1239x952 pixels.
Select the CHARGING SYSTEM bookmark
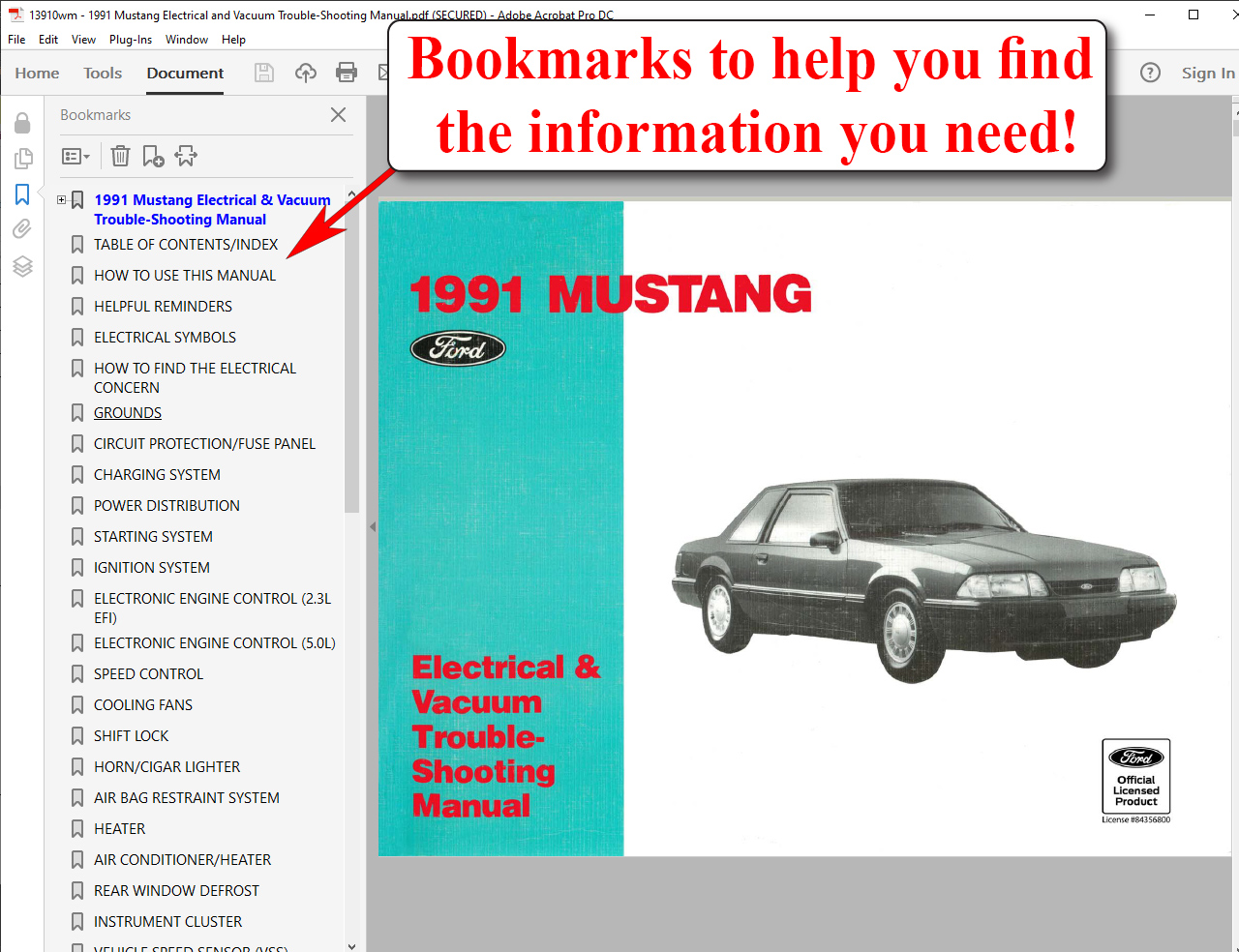click(157, 475)
